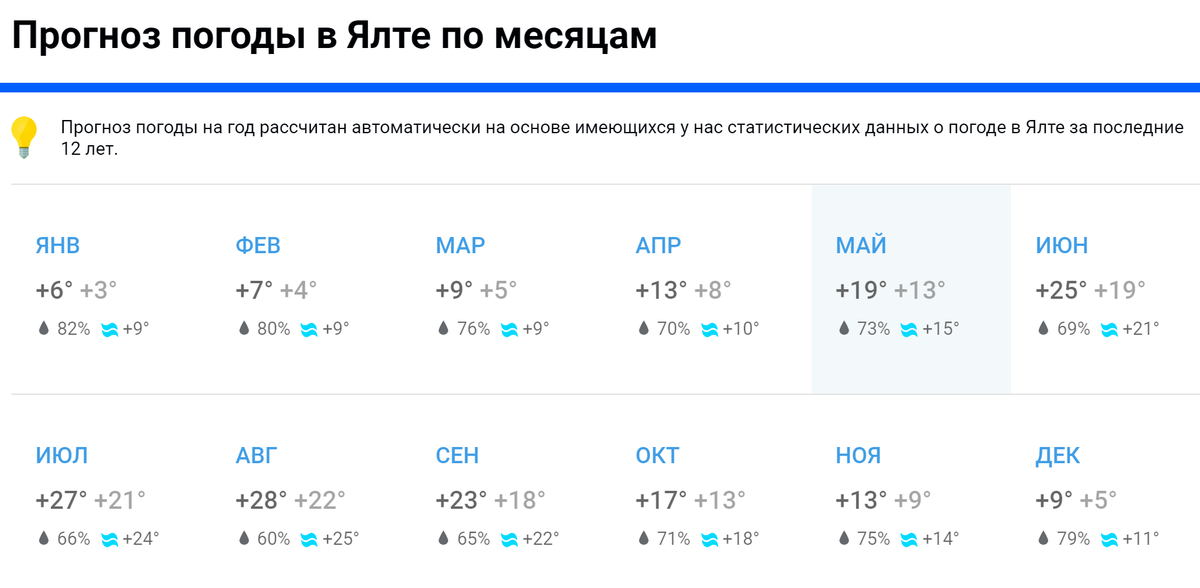Click the humidity drop icon for April

[642, 327]
